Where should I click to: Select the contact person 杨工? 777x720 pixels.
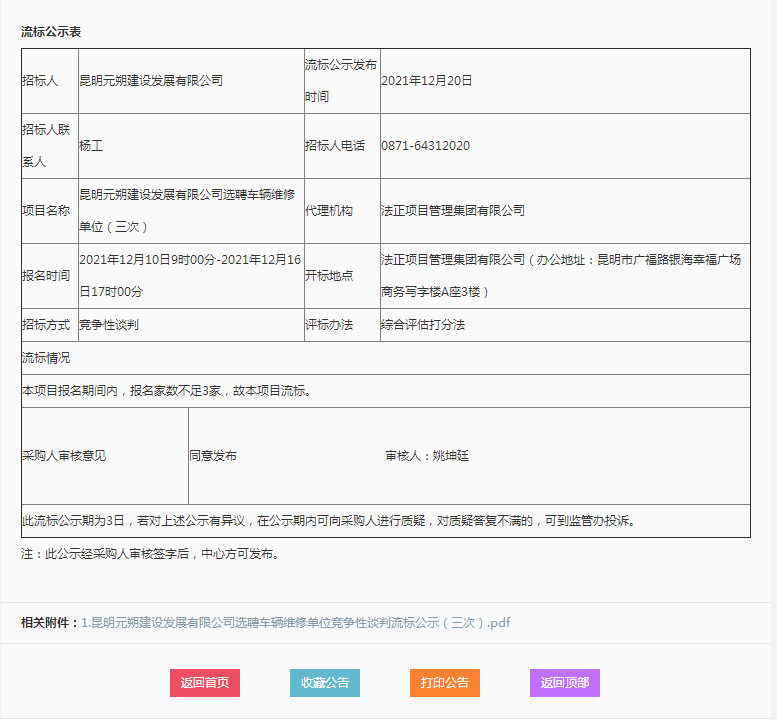click(91, 146)
